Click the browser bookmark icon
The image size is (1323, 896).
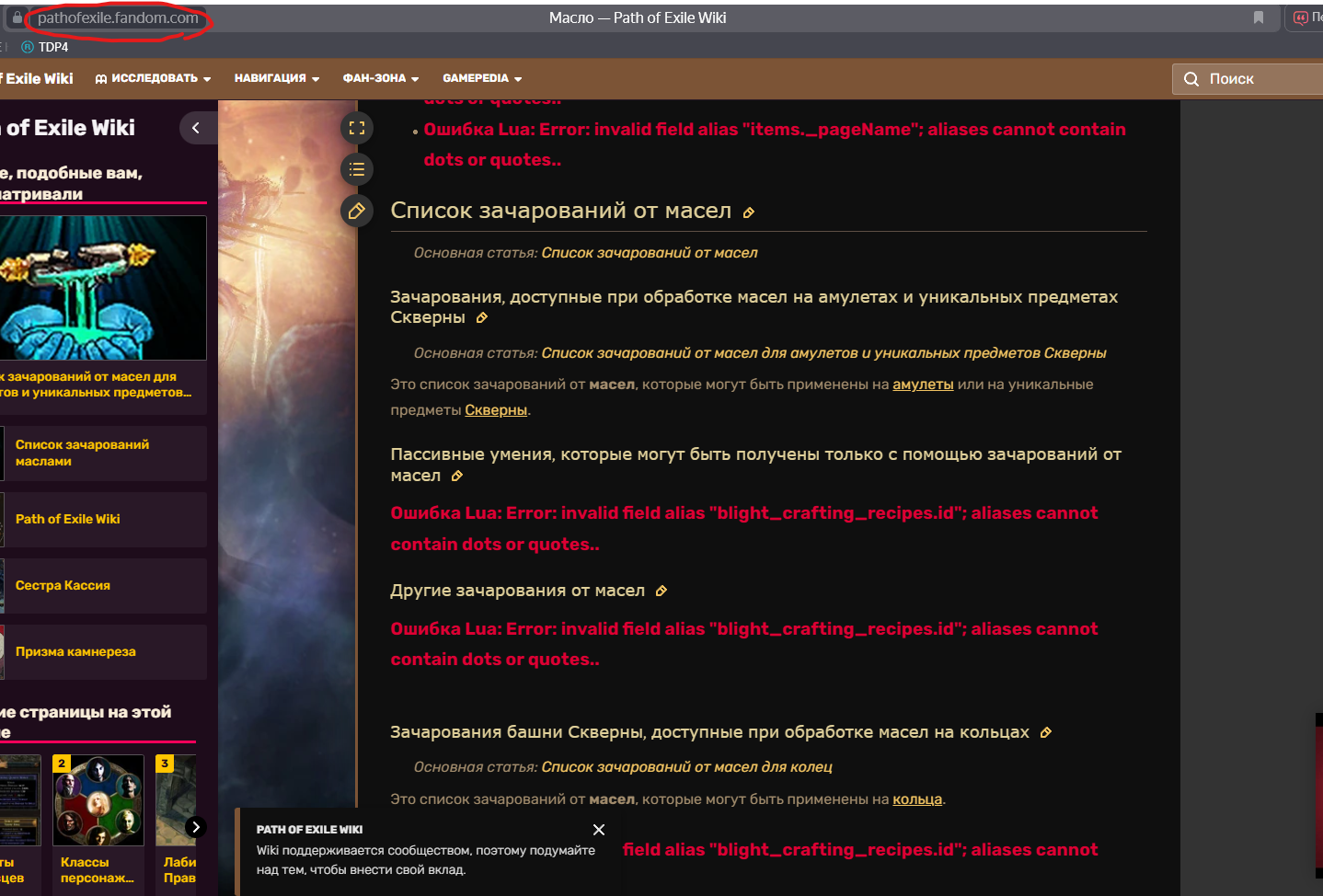1259,17
